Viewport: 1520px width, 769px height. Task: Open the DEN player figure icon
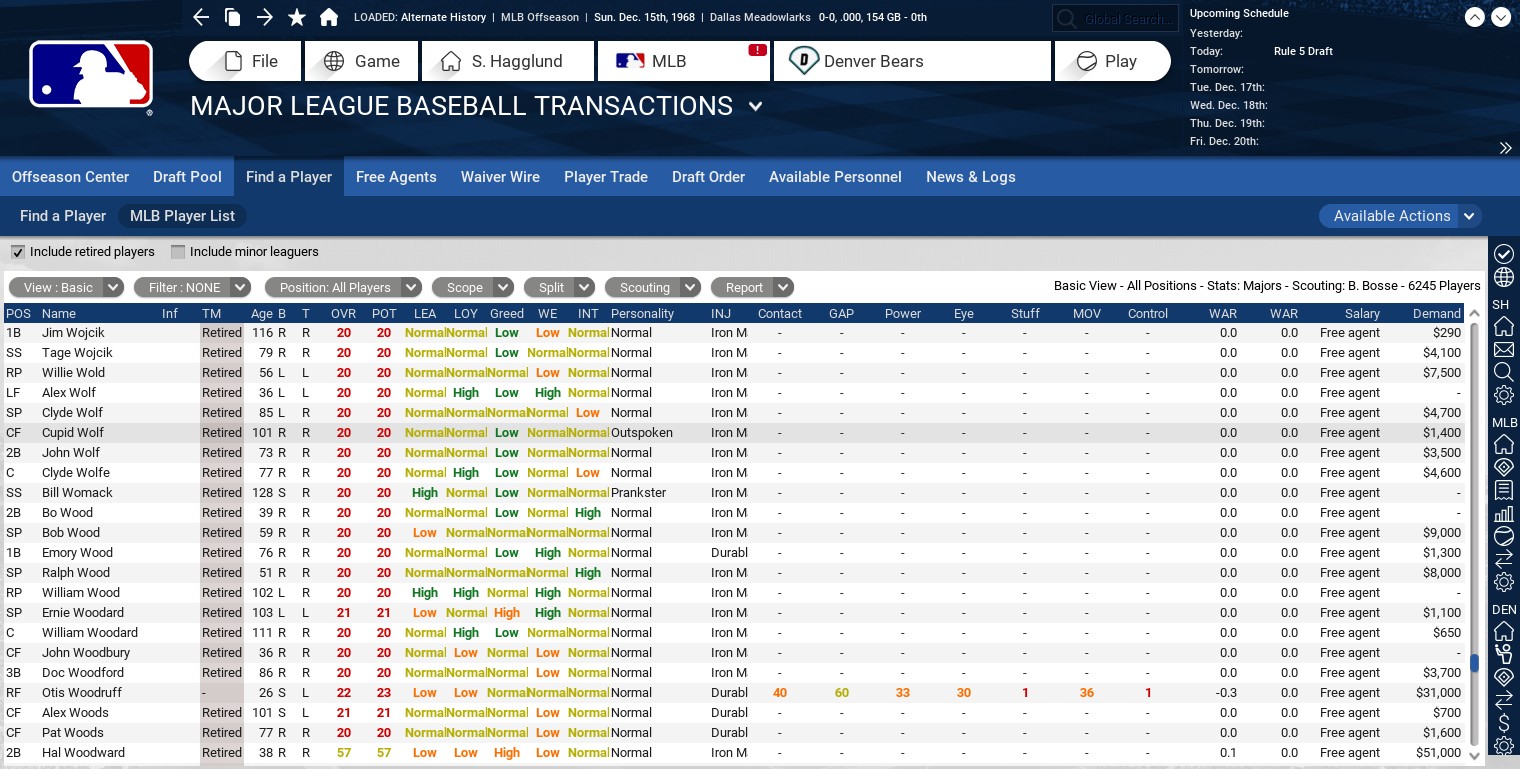click(1504, 654)
